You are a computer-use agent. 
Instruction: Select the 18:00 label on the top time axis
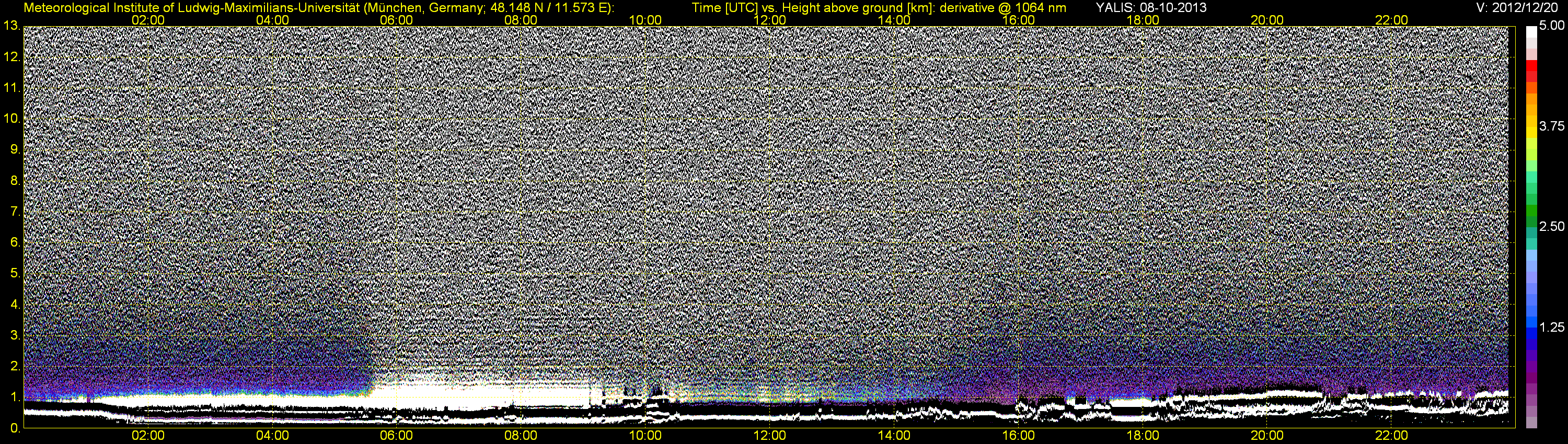[x=1143, y=20]
